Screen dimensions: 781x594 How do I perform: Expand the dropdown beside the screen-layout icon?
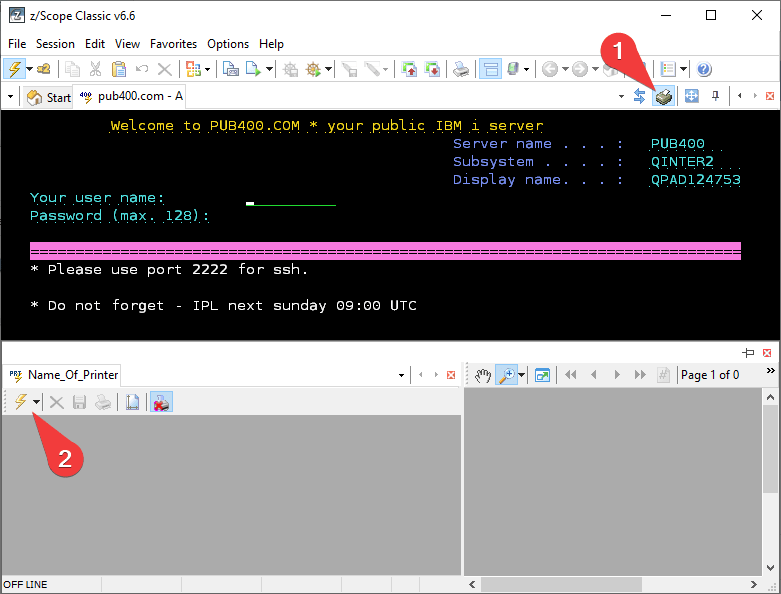click(x=207, y=69)
